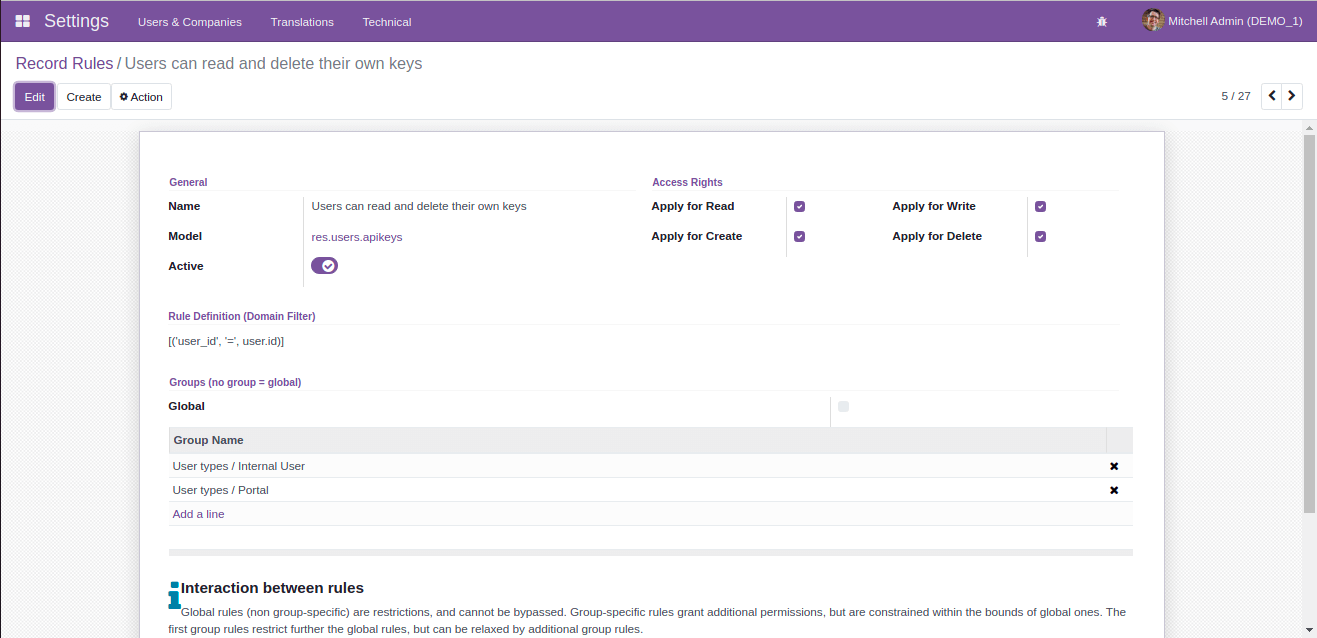Remove Internal User group row
This screenshot has height=638, width=1317.
point(1114,466)
